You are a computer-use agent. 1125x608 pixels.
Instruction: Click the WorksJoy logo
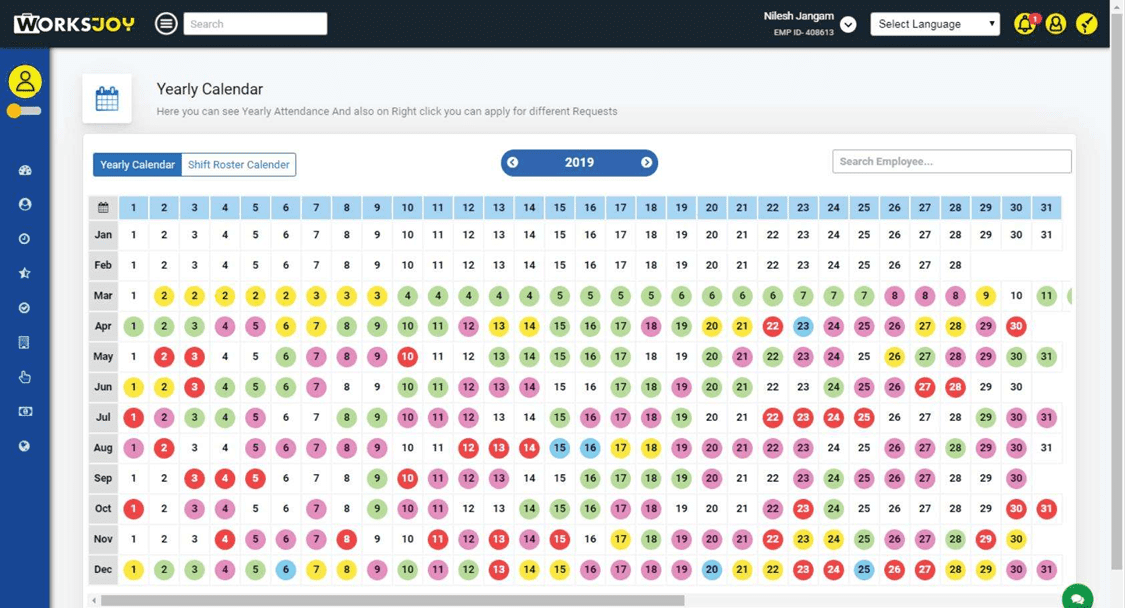pos(74,23)
